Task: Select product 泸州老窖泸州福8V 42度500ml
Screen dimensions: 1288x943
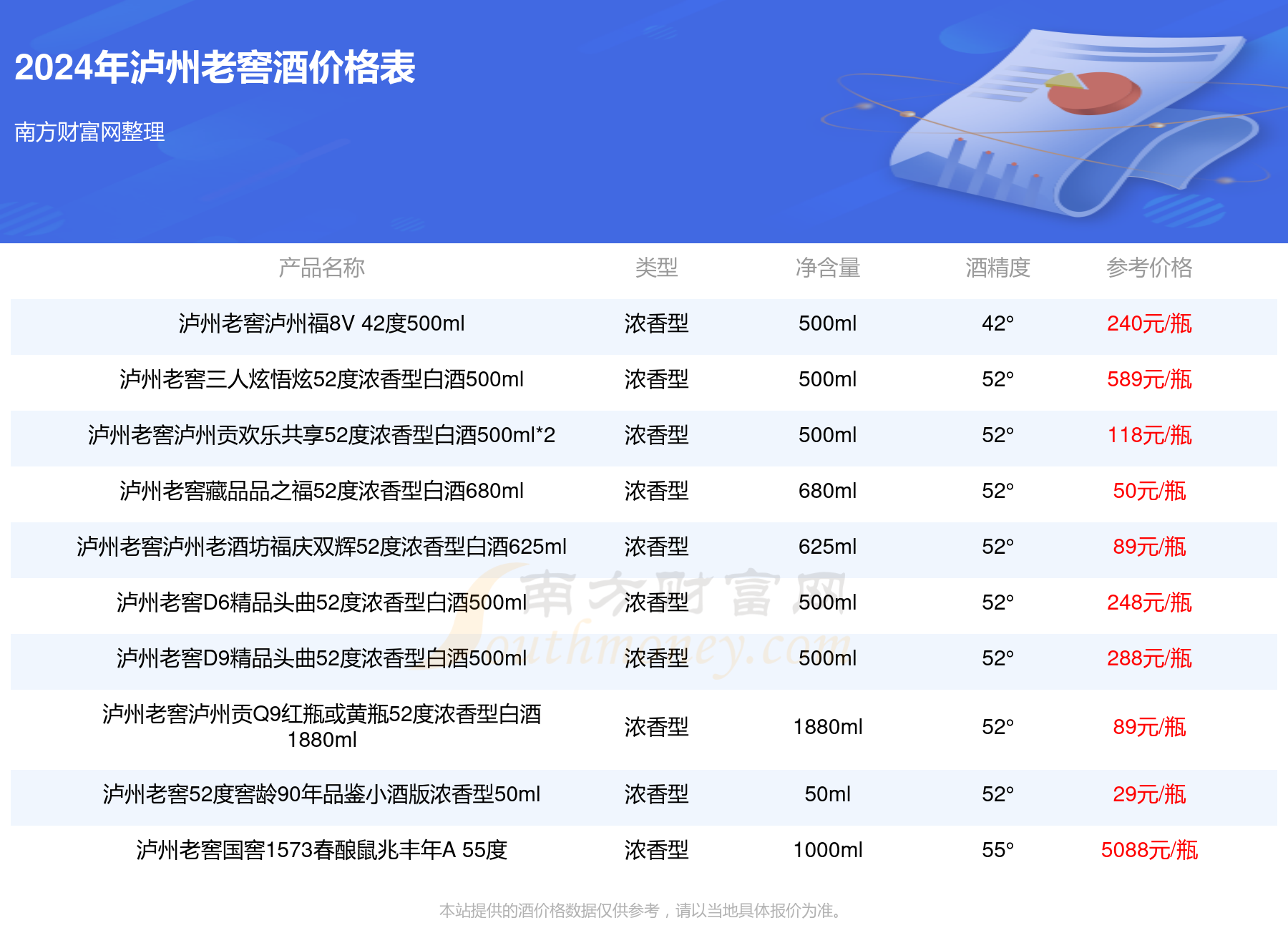Action: tap(321, 323)
